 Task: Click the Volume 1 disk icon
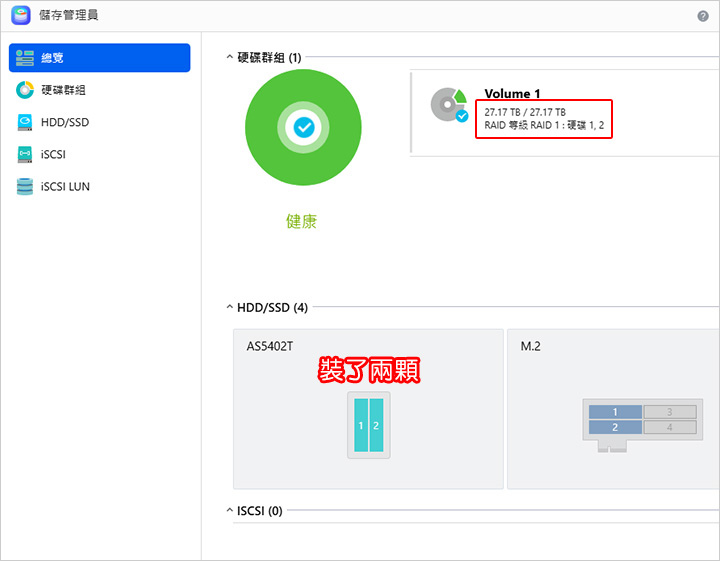point(449,105)
